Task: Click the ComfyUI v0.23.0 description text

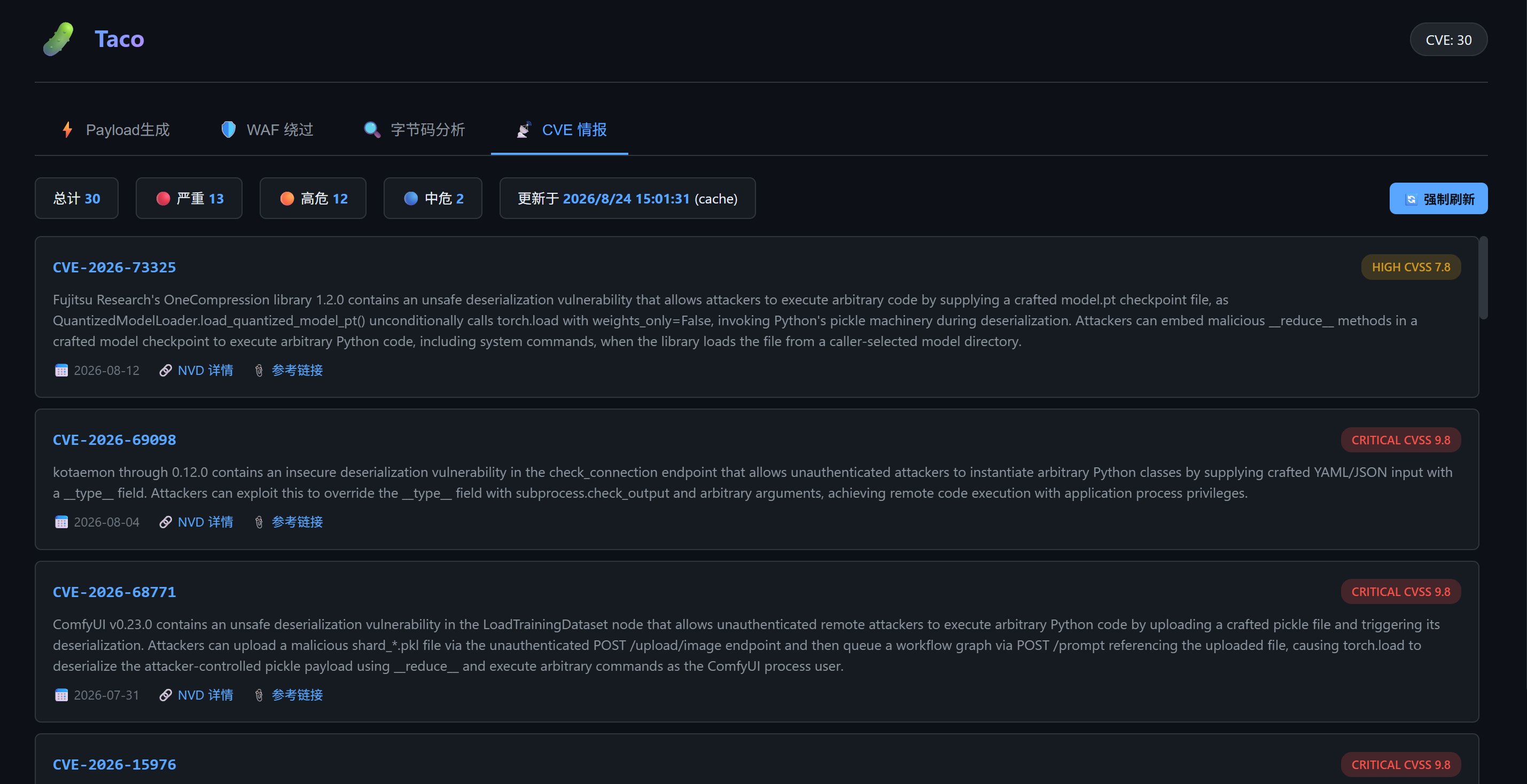Action: tap(746, 645)
